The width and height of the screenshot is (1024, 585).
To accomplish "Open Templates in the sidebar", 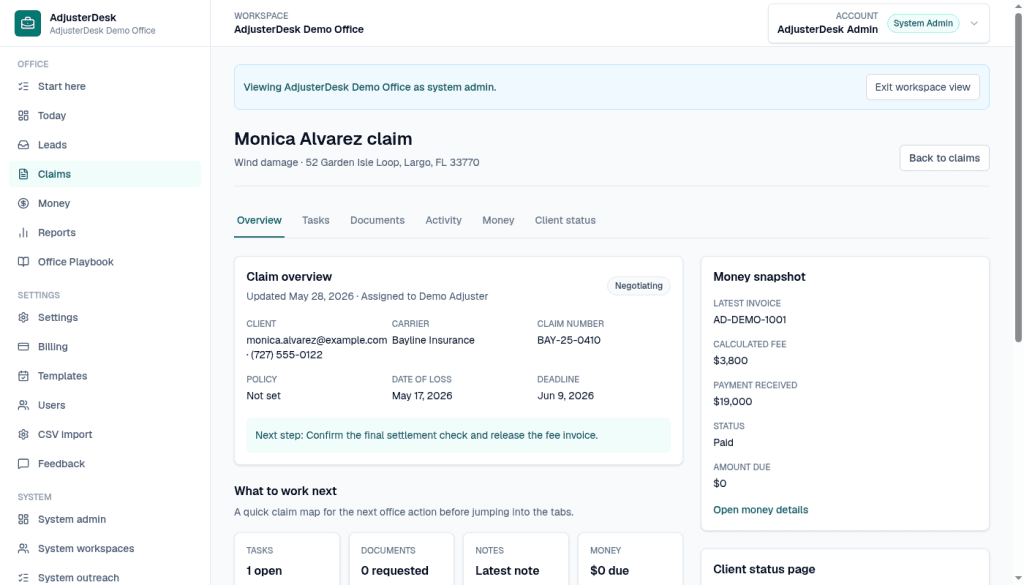I will coord(105,376).
